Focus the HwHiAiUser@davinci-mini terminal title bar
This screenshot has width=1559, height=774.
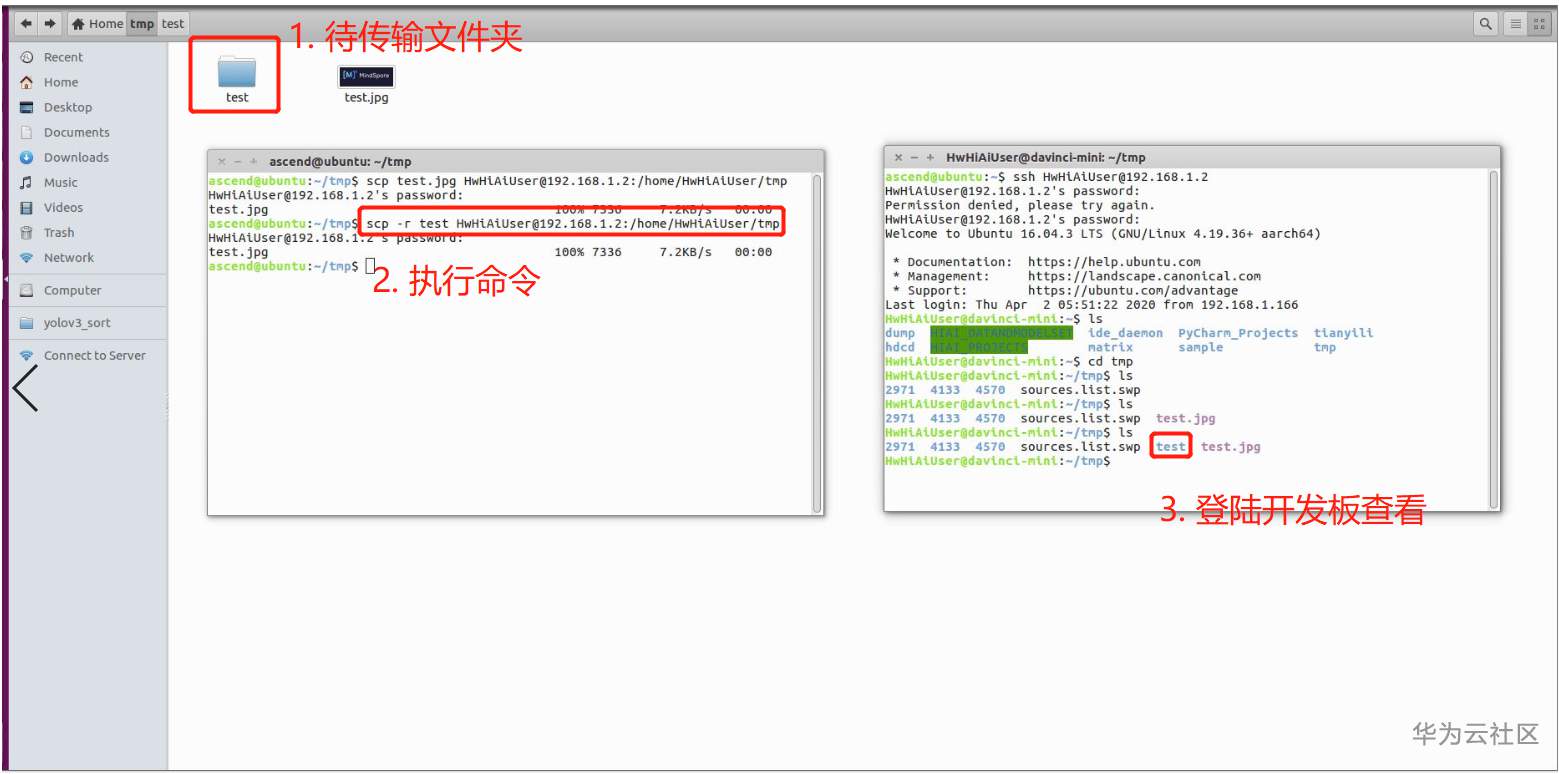tap(1192, 157)
